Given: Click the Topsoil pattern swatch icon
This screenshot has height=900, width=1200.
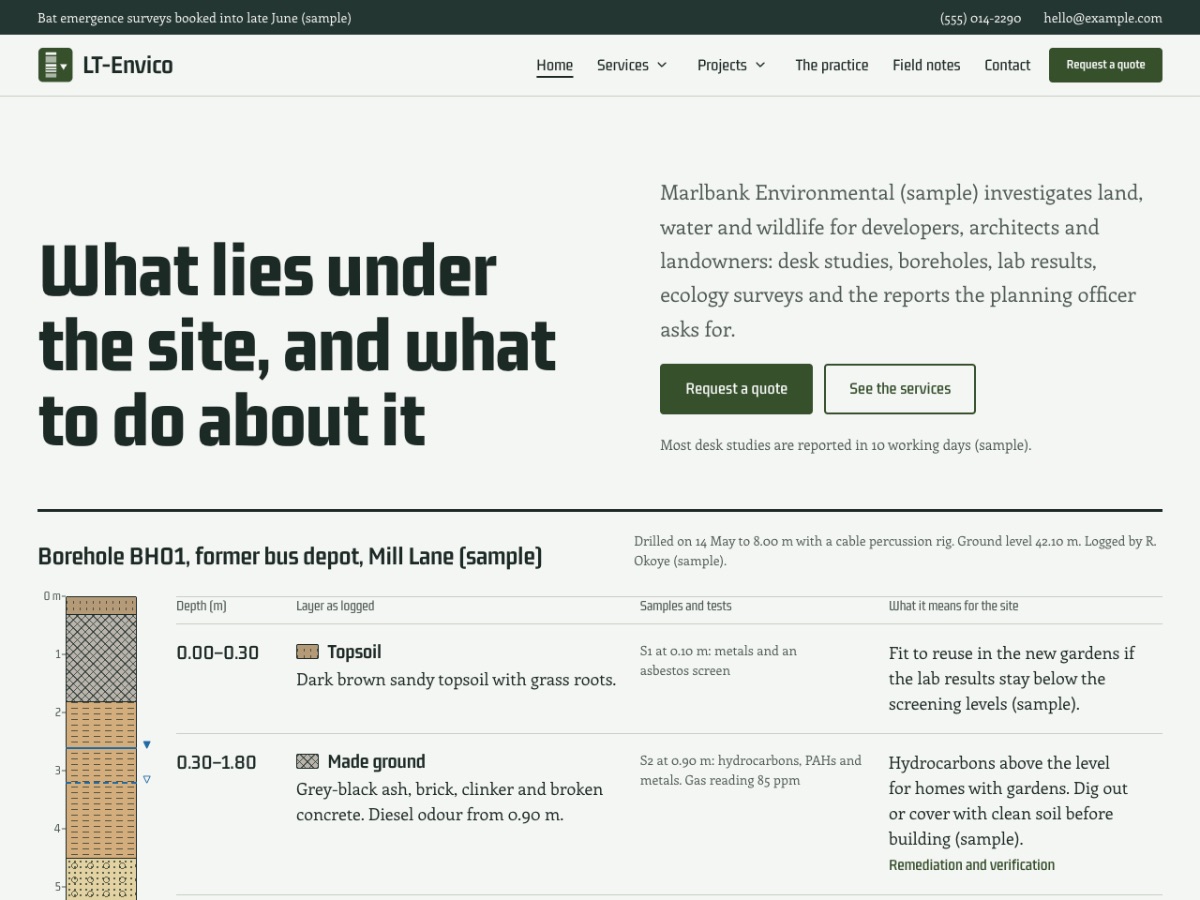Looking at the screenshot, I should (x=307, y=652).
